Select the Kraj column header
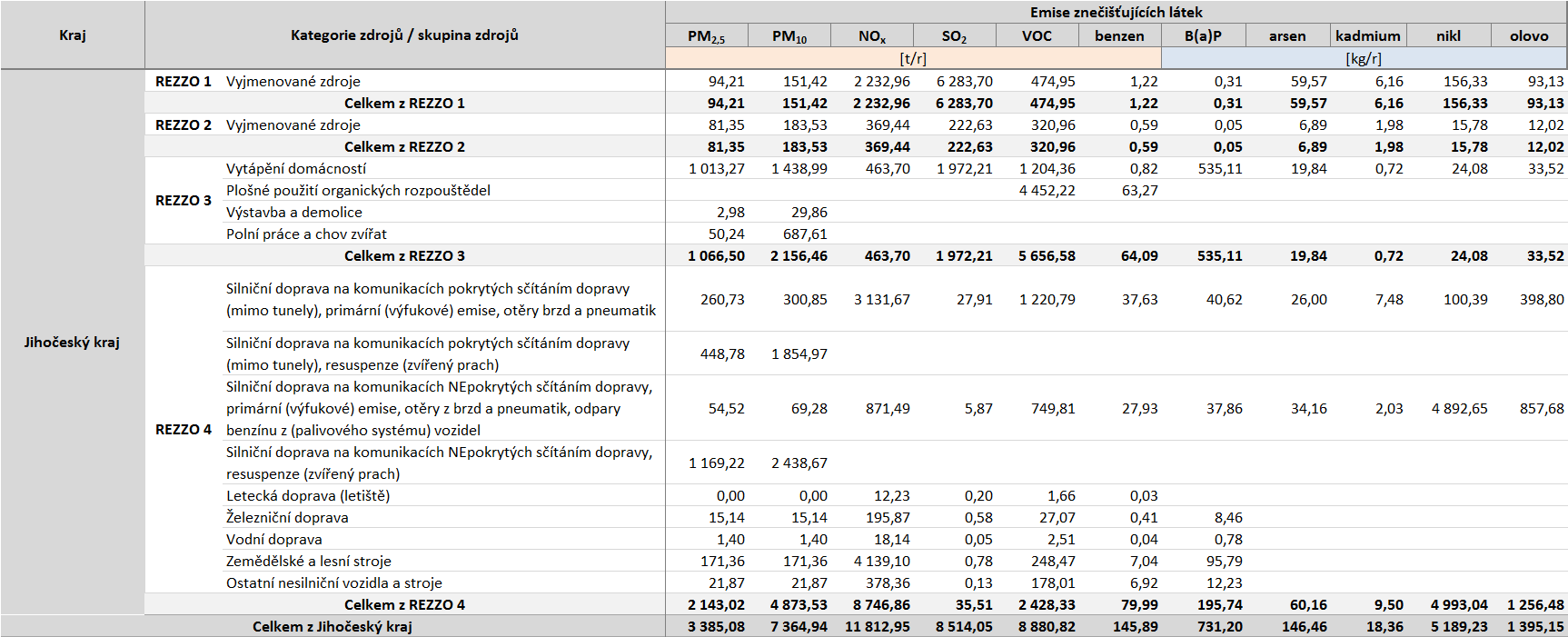This screenshot has height=637, width=1568. [73, 35]
